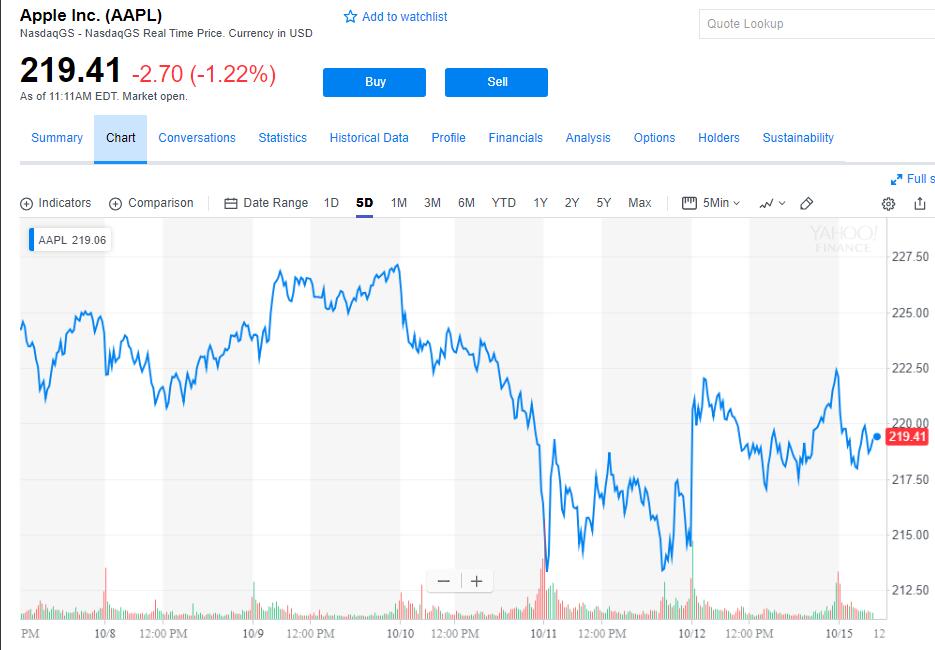The image size is (935, 650).
Task: Open chart settings gear icon
Action: click(x=888, y=204)
